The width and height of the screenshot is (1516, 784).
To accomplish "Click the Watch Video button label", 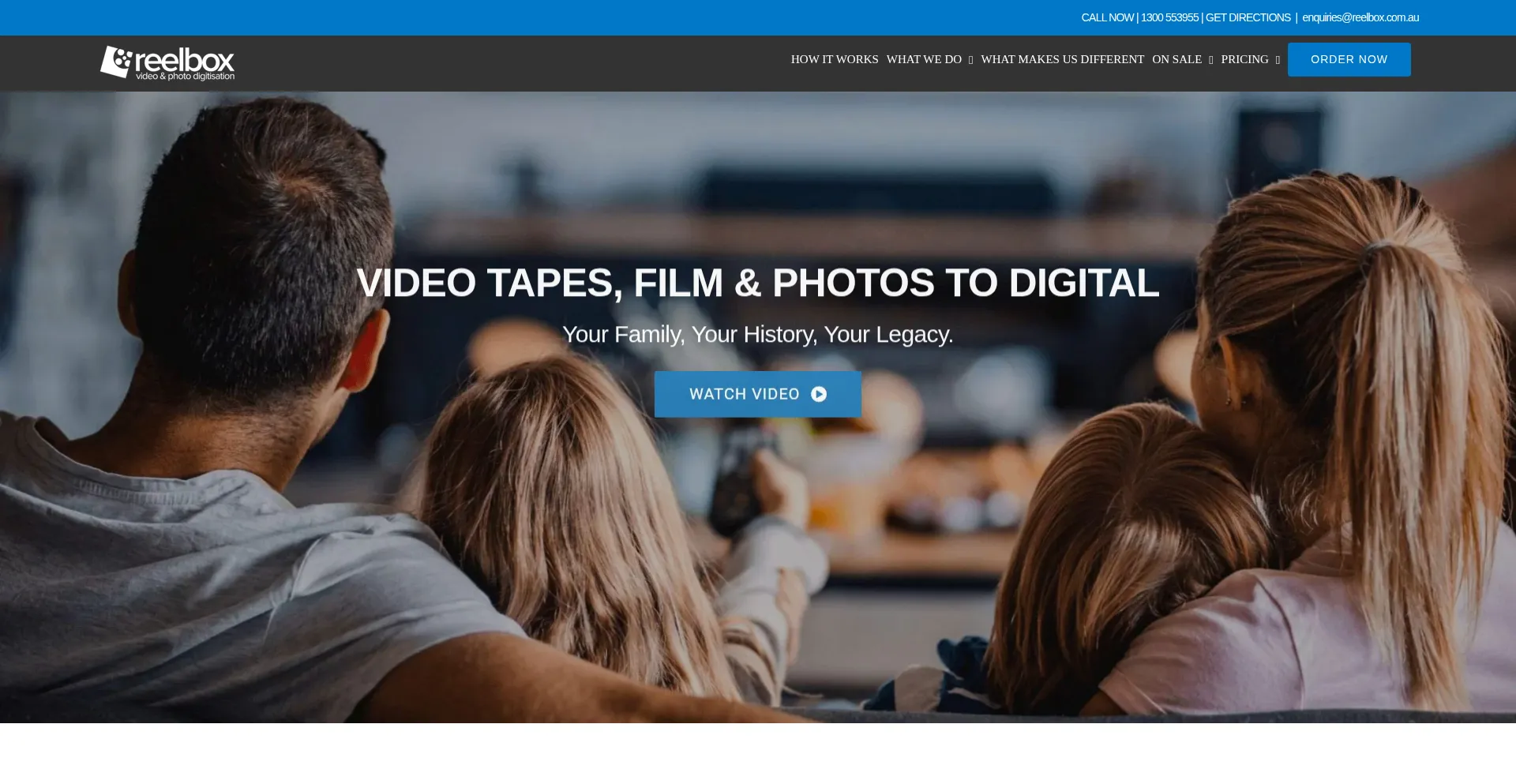I will point(744,394).
